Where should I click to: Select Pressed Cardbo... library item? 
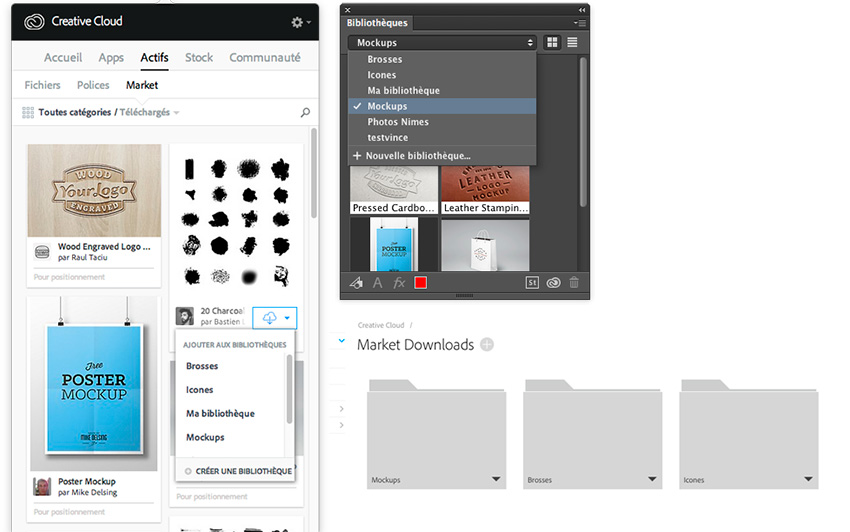394,190
